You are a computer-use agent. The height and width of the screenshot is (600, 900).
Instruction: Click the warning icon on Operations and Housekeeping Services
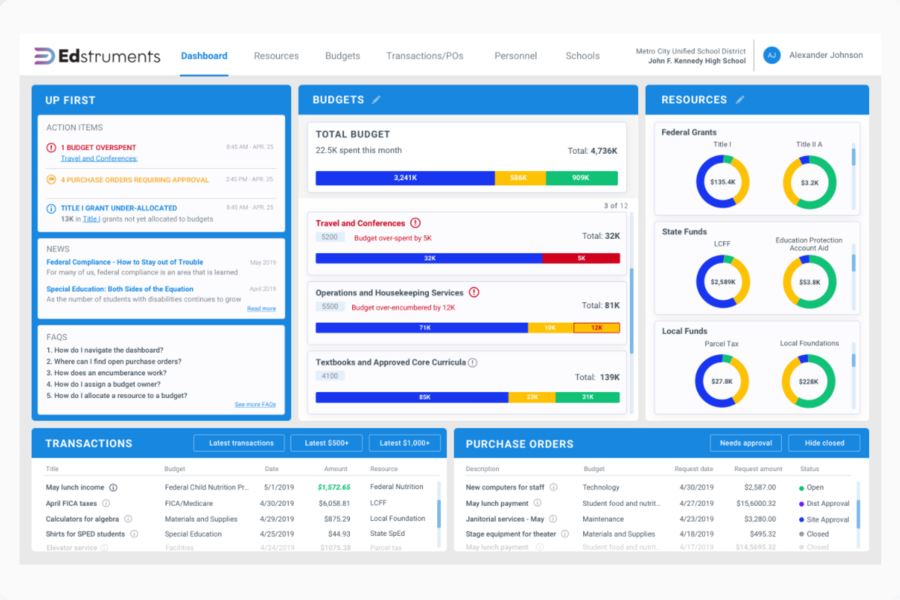(474, 292)
